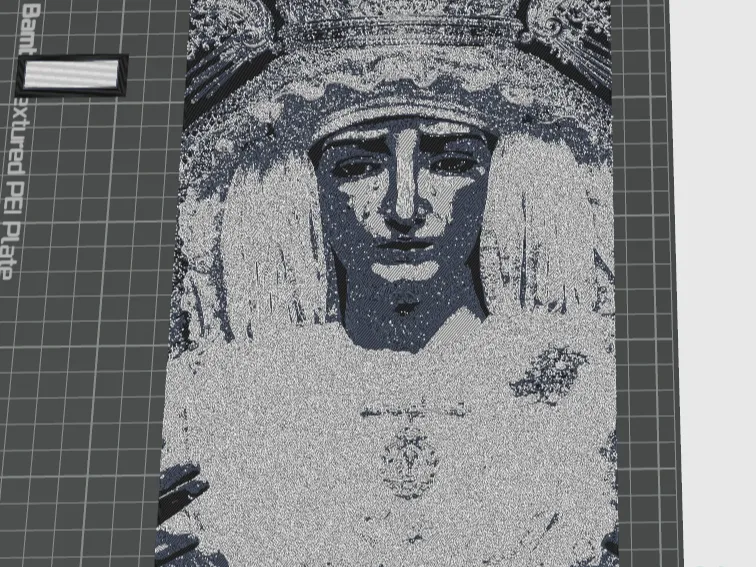756x567 pixels.
Task: Select the small white rectangular object on the plate
Action: click(72, 75)
